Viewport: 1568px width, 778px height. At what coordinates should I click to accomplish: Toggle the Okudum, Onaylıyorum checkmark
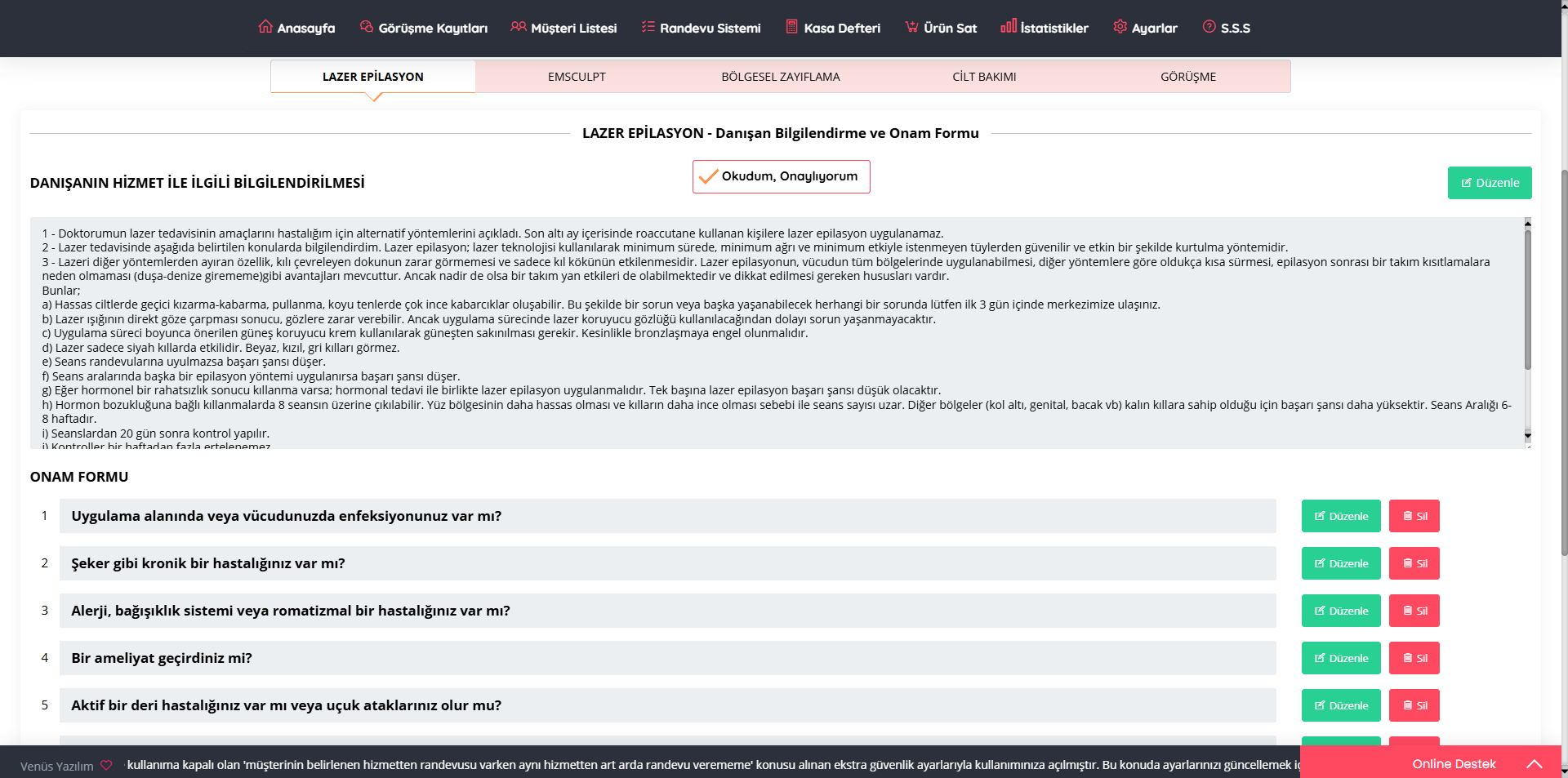click(x=709, y=176)
